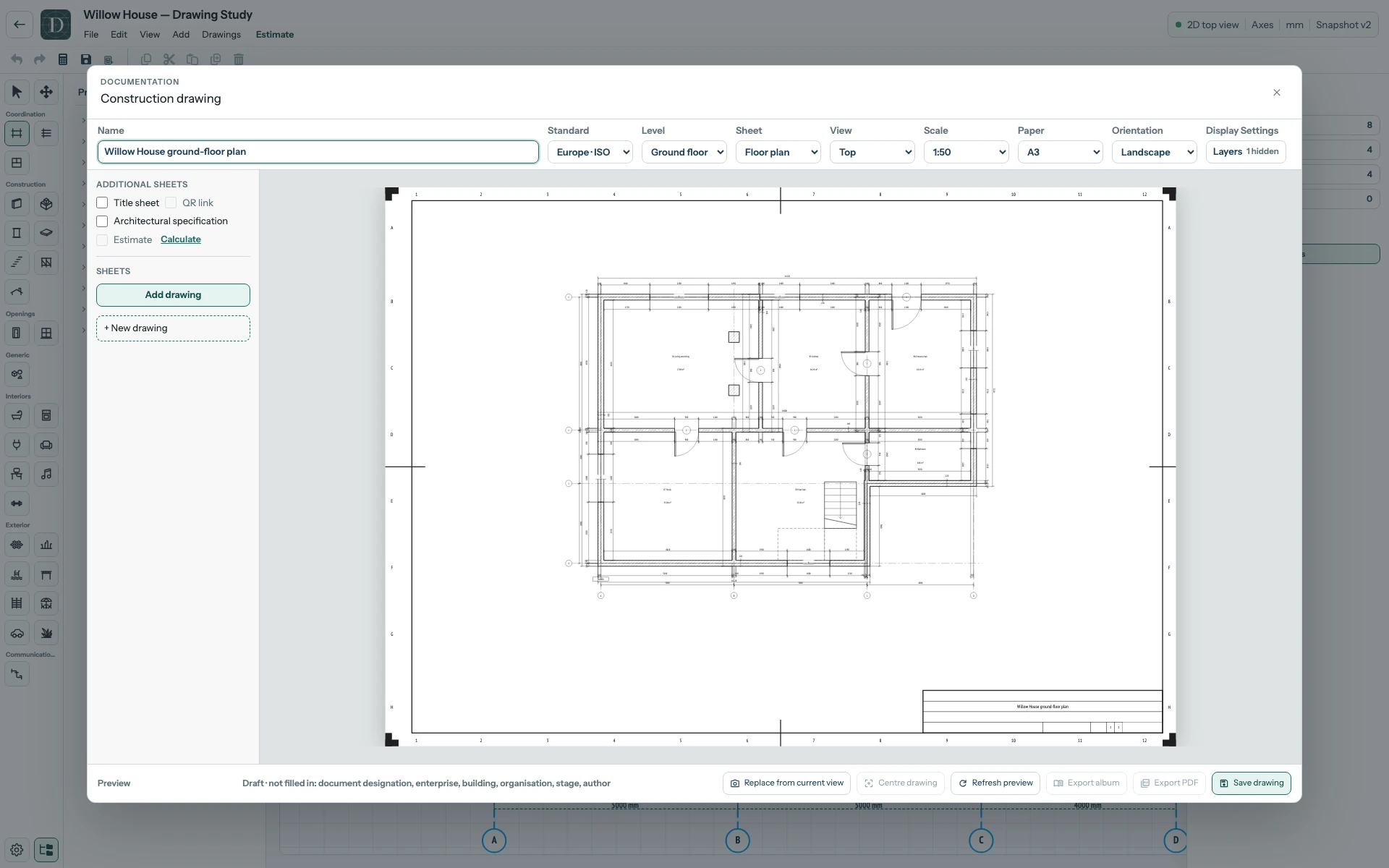Viewport: 1389px width, 868px height.
Task: Select the arrow pointer tool in main window
Action: click(x=17, y=92)
